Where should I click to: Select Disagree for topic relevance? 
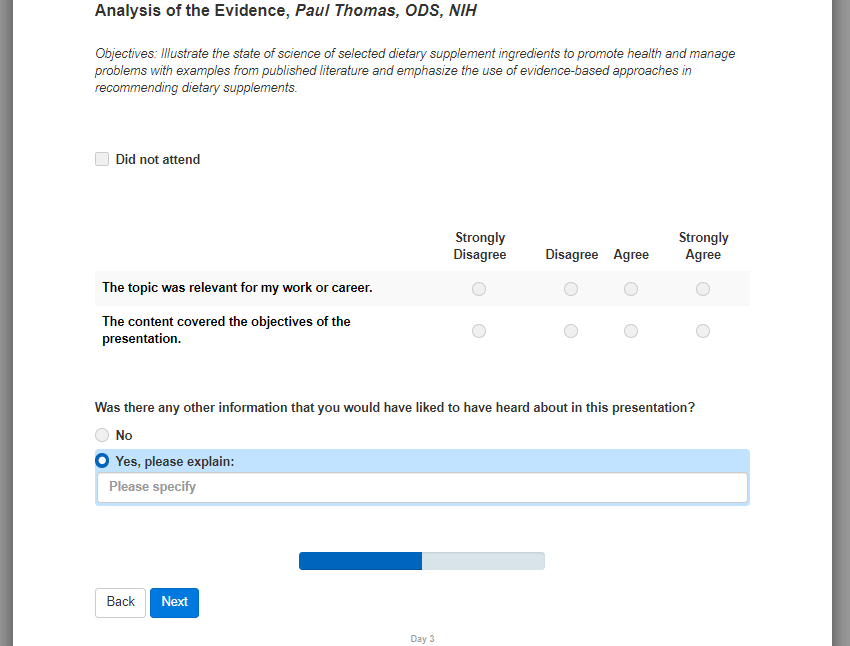(571, 289)
